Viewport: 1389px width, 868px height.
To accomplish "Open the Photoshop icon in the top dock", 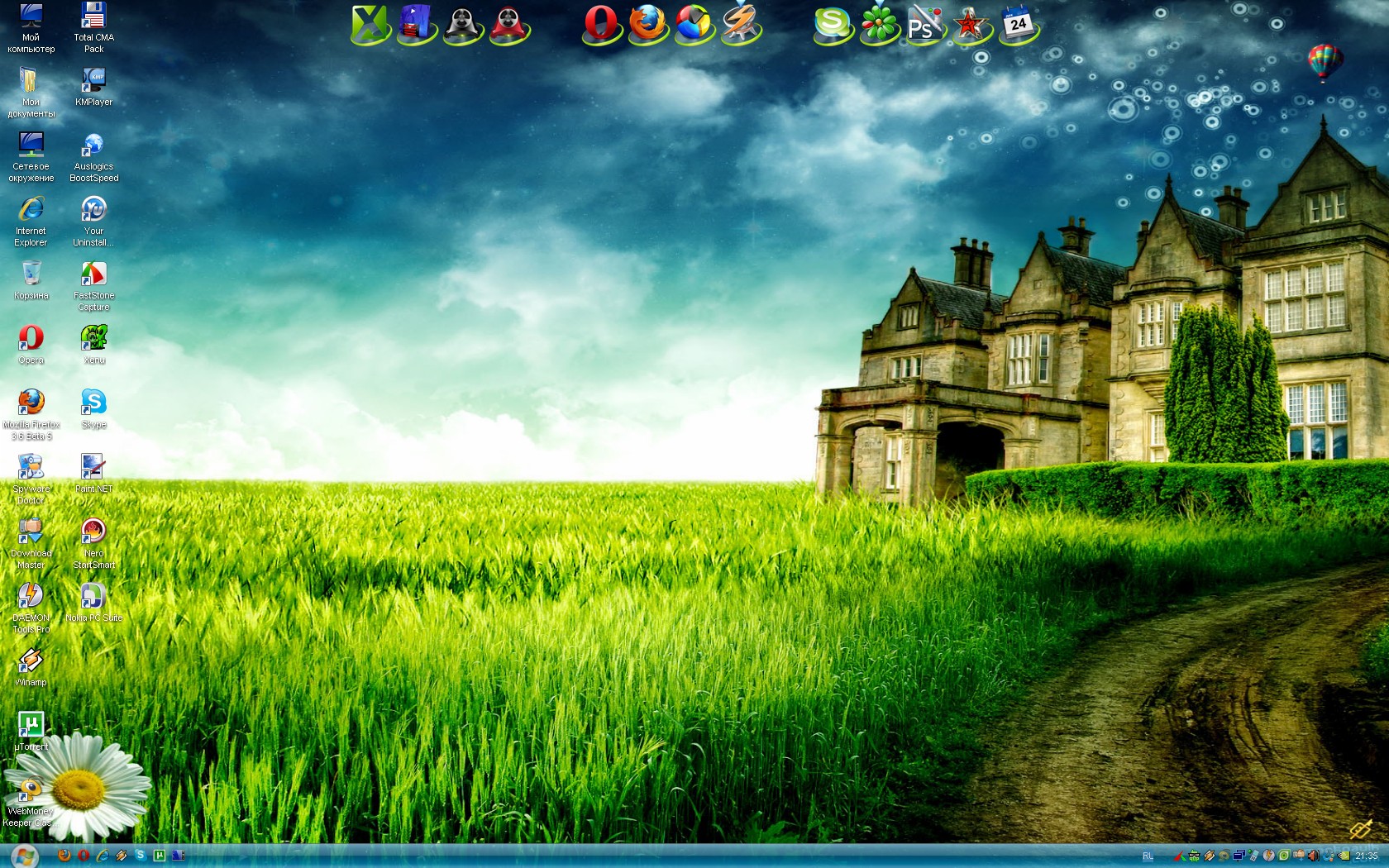I will click(924, 25).
